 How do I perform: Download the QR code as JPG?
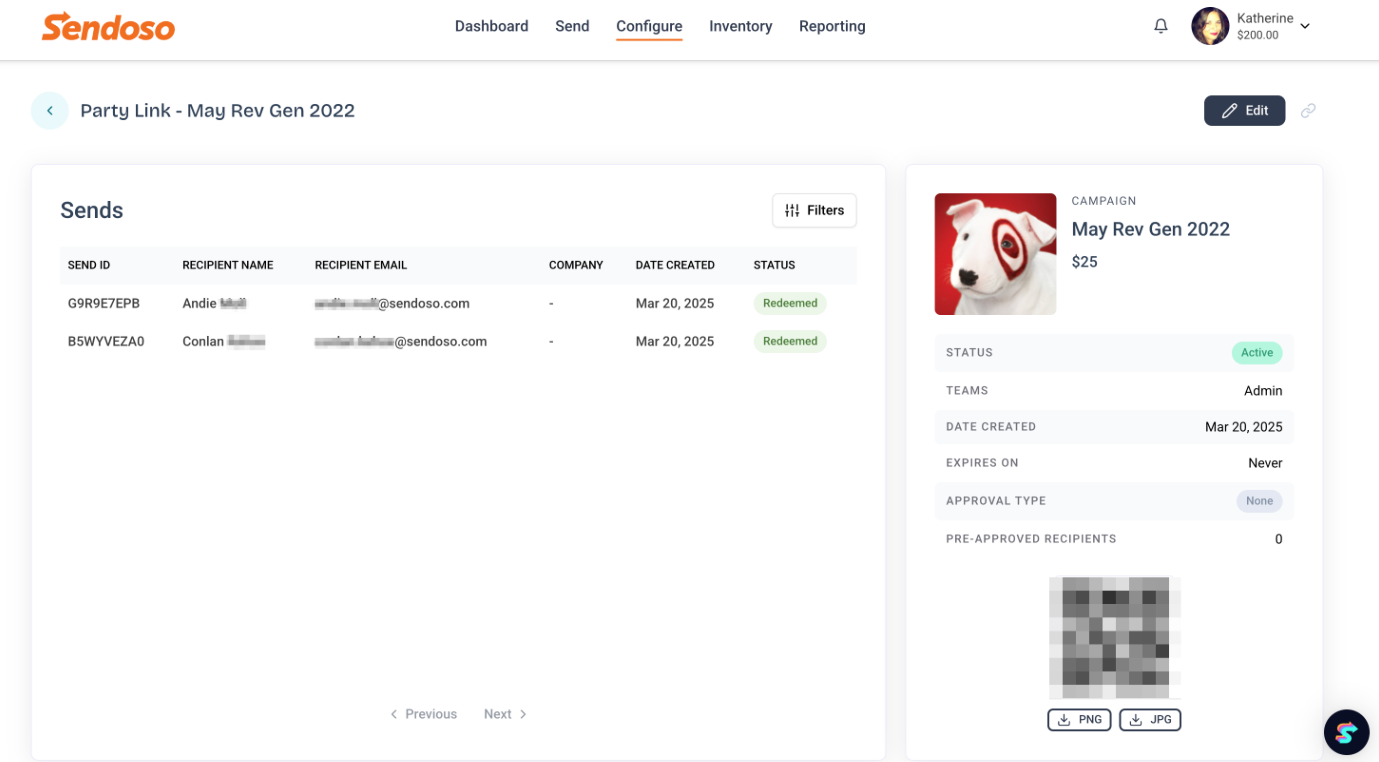(1150, 720)
